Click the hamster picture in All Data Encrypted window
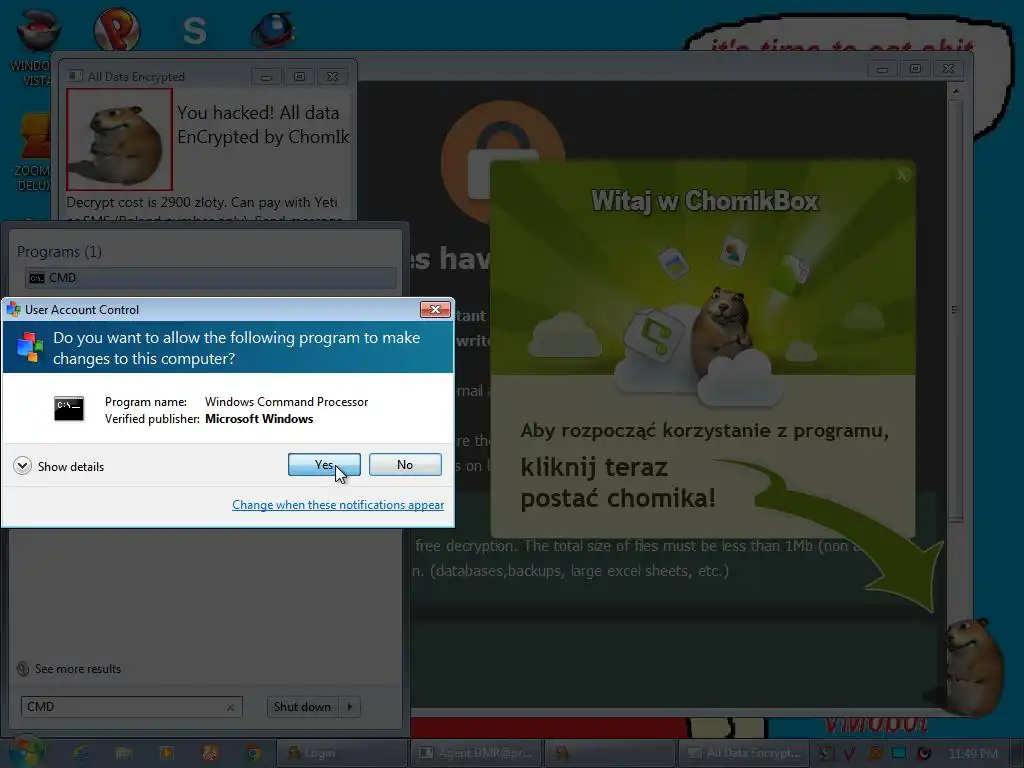 click(x=120, y=140)
